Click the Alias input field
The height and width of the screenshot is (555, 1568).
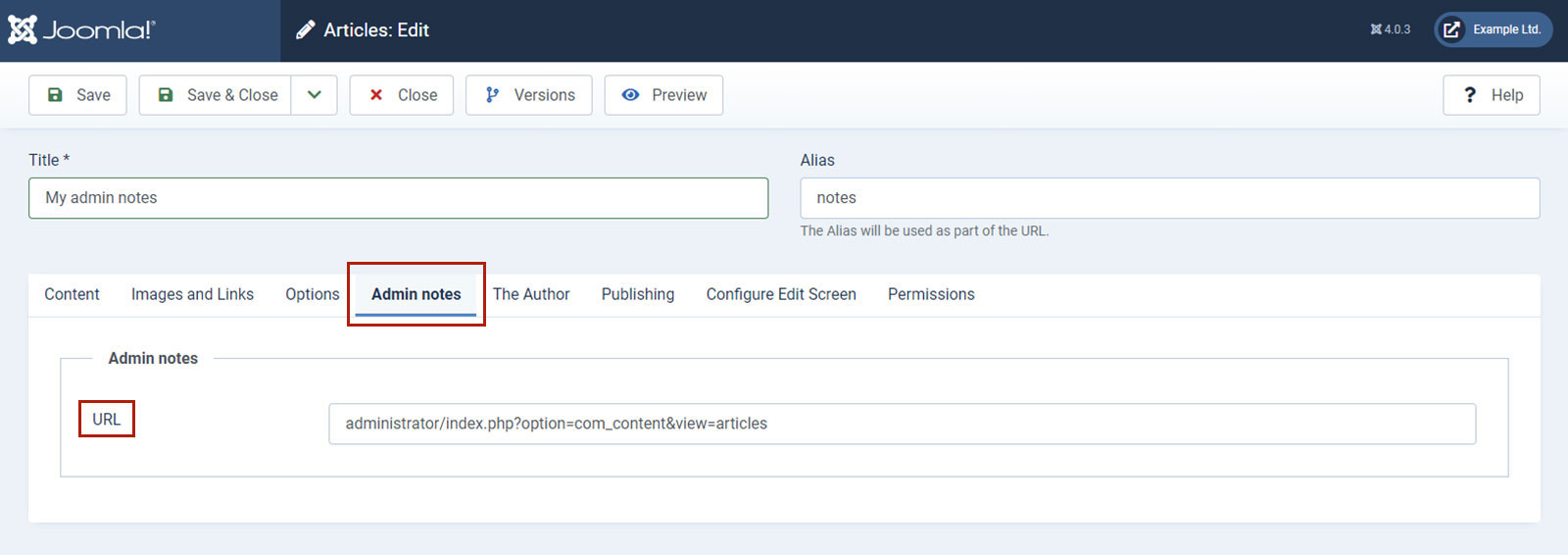[1170, 198]
